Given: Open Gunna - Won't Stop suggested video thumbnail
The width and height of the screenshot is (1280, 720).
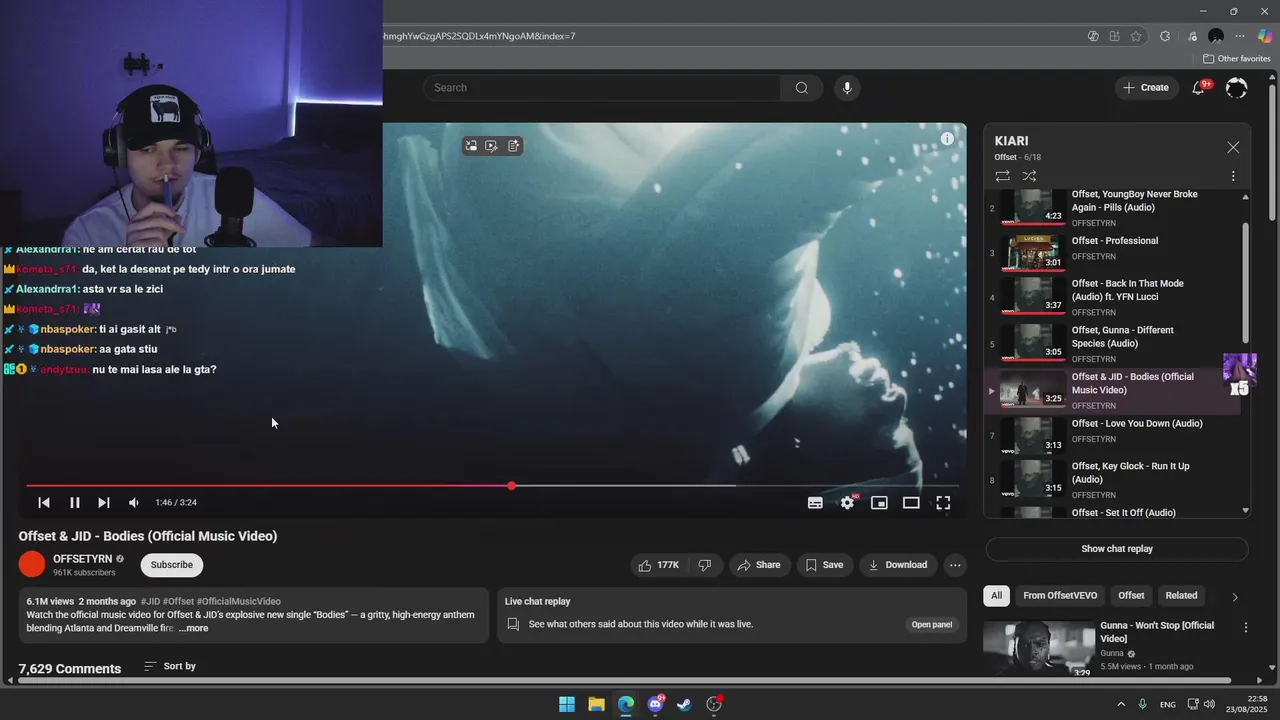Looking at the screenshot, I should pyautogui.click(x=1039, y=650).
